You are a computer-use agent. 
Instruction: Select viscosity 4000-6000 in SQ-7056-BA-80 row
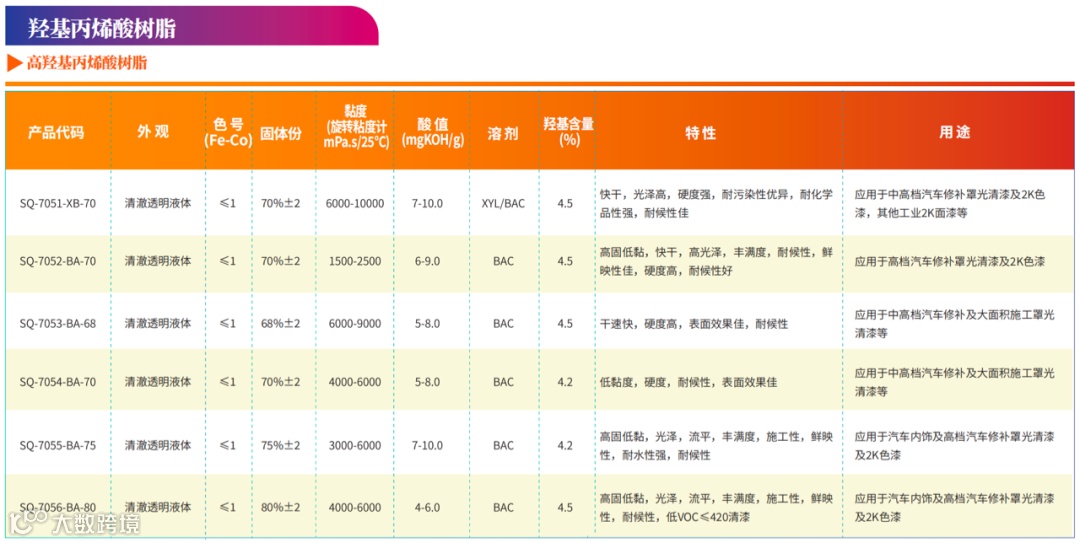tap(355, 508)
